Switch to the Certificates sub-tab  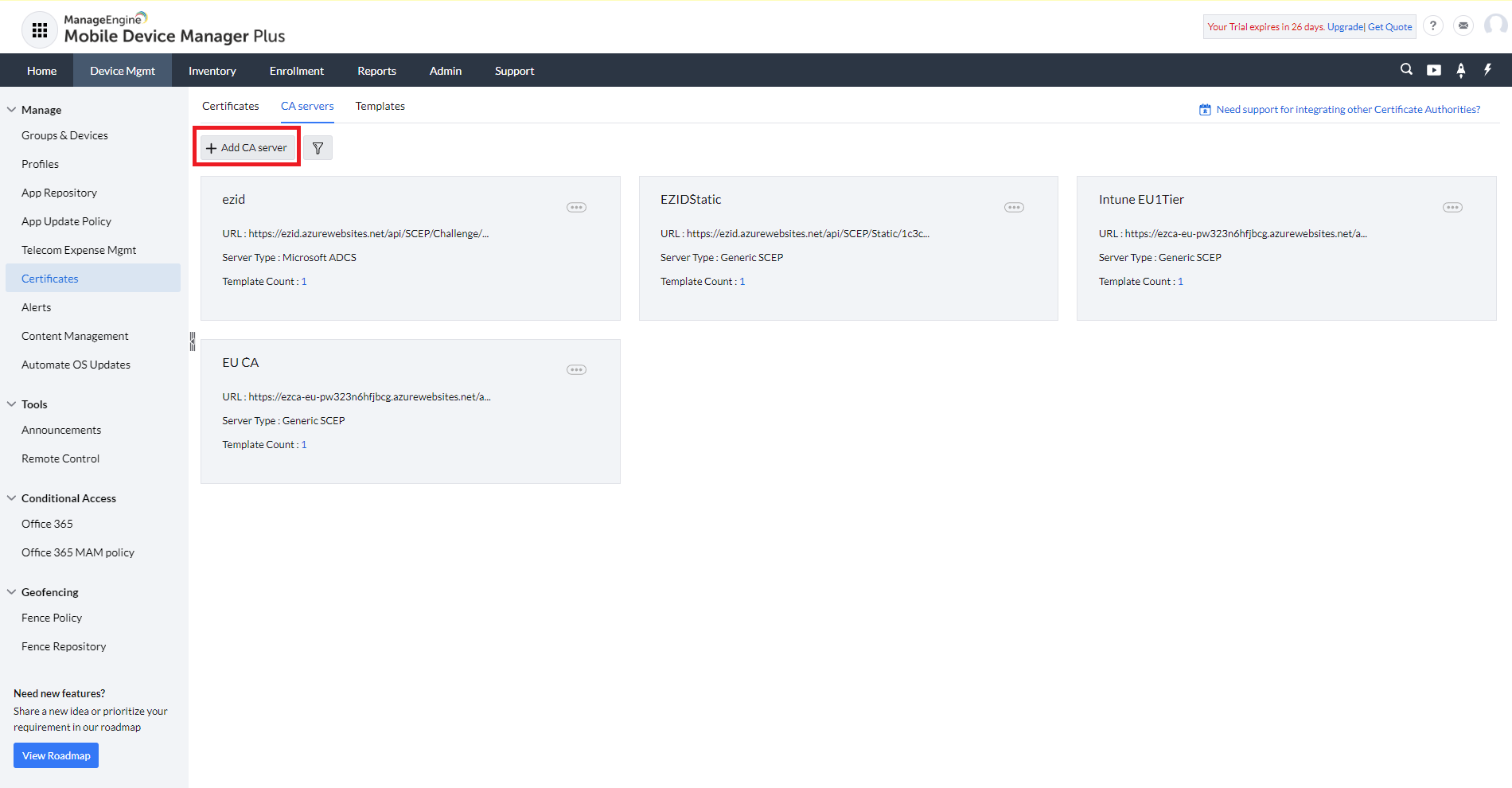pos(231,106)
